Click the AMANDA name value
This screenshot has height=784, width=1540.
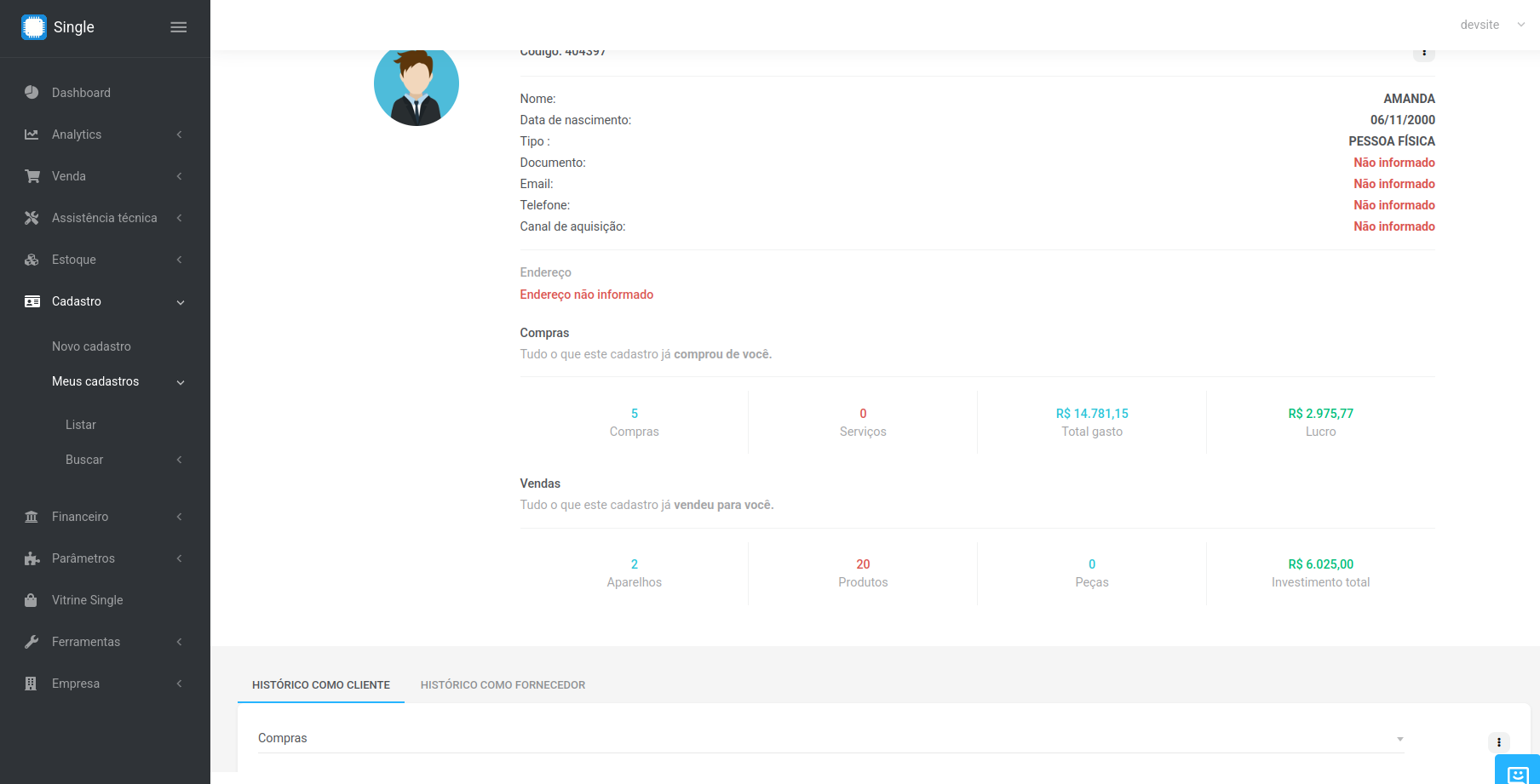pos(1410,99)
